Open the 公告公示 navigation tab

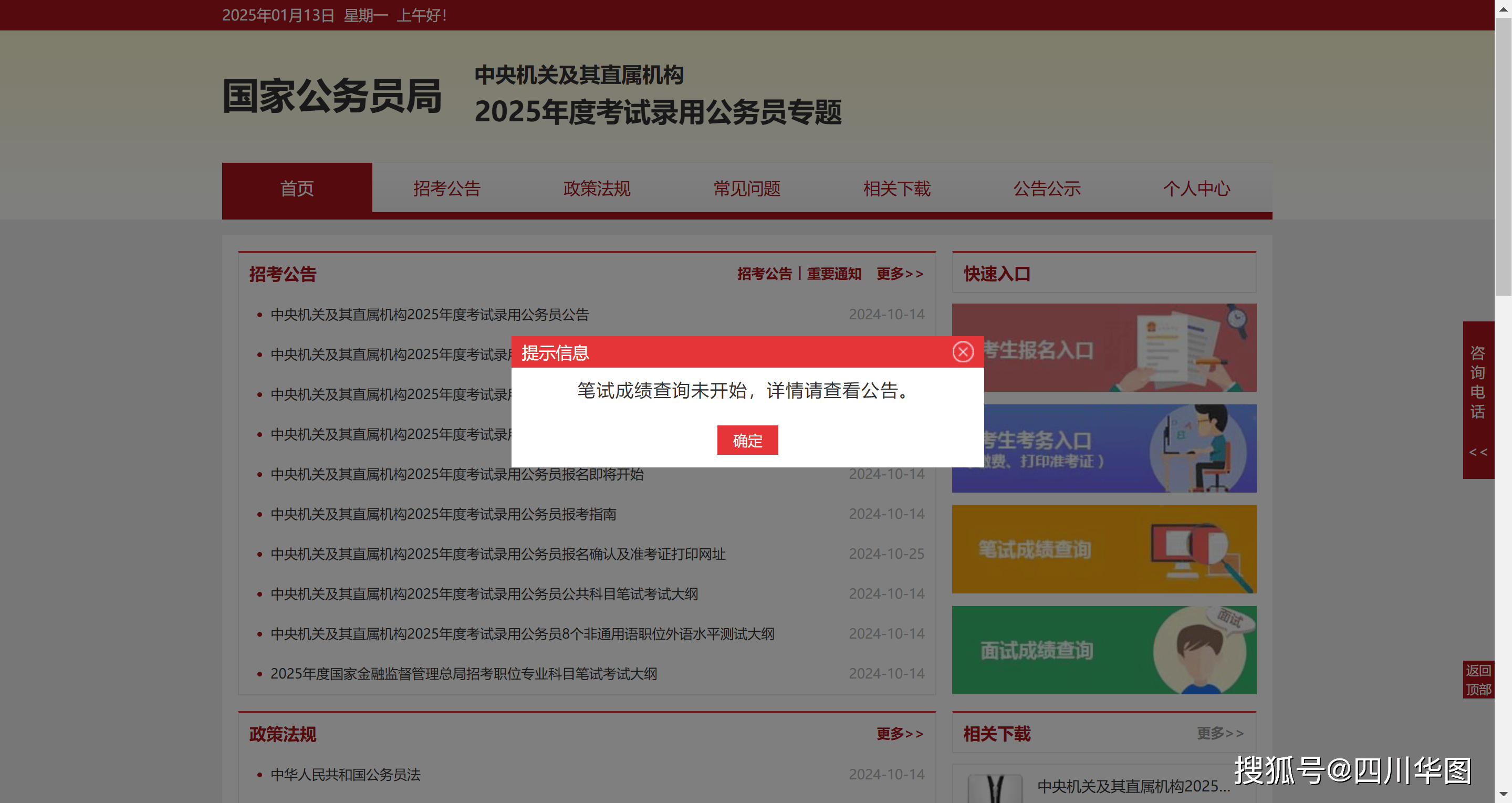[x=1047, y=189]
